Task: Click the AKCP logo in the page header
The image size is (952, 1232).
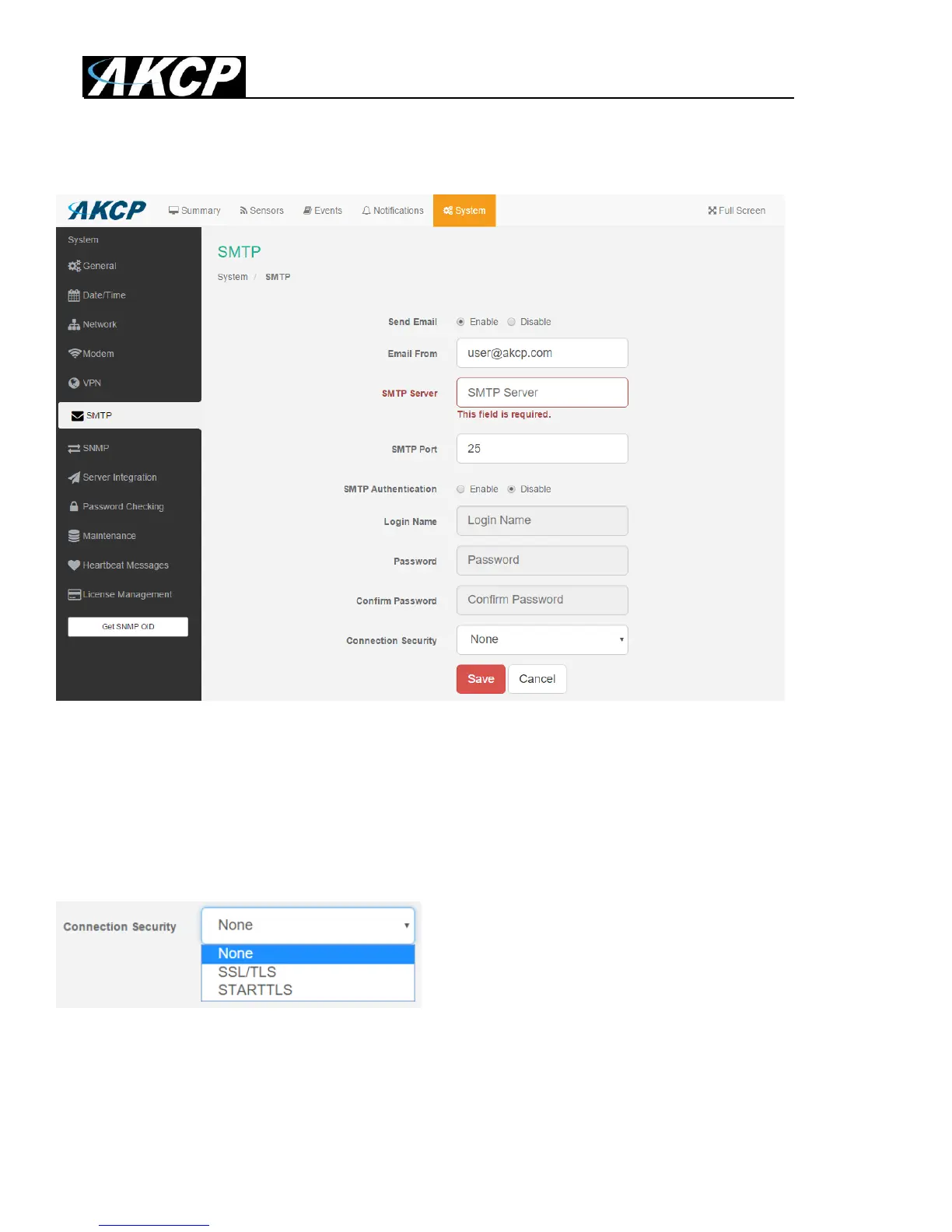Action: click(164, 77)
